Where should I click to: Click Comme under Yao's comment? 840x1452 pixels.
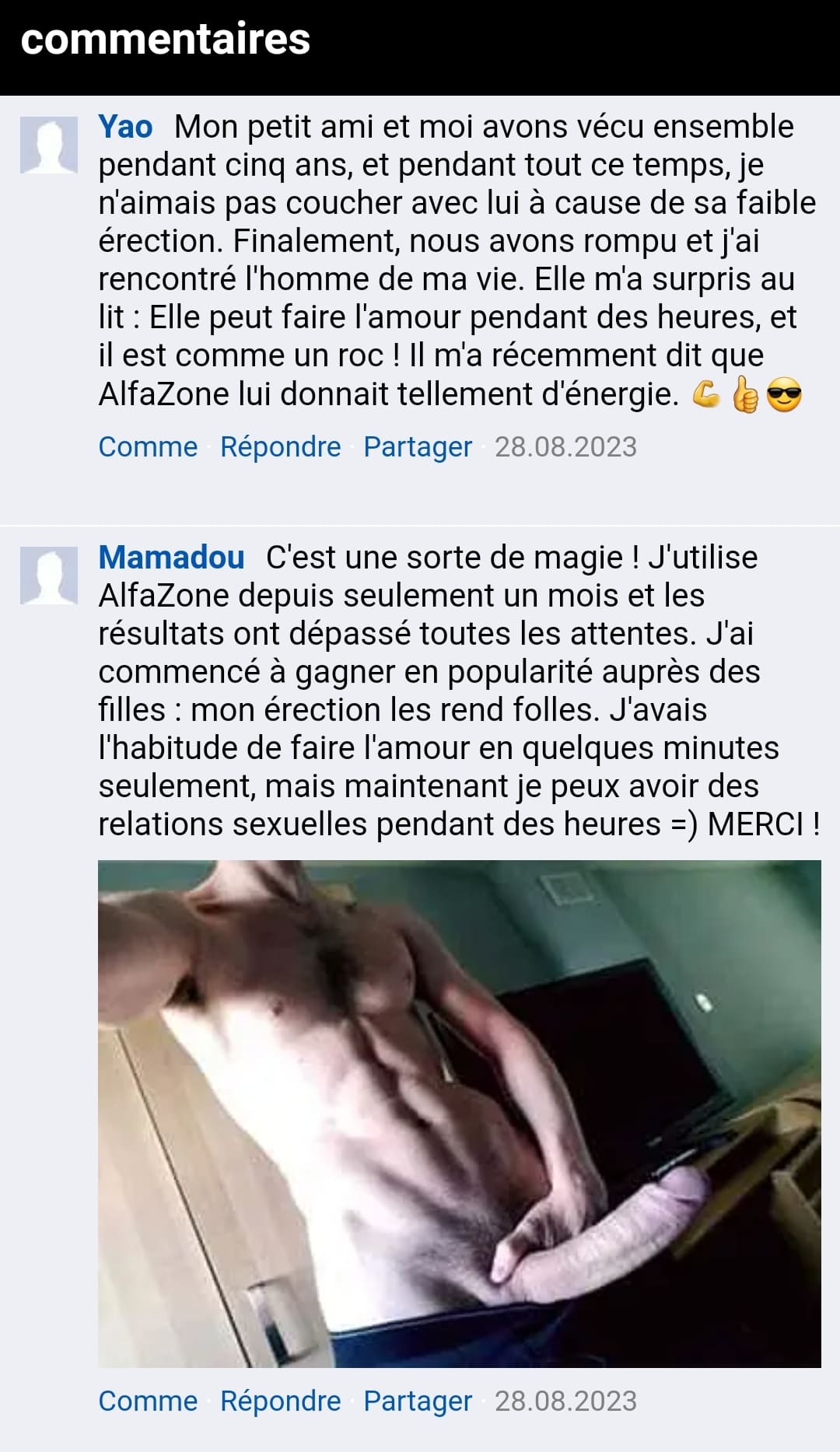148,446
